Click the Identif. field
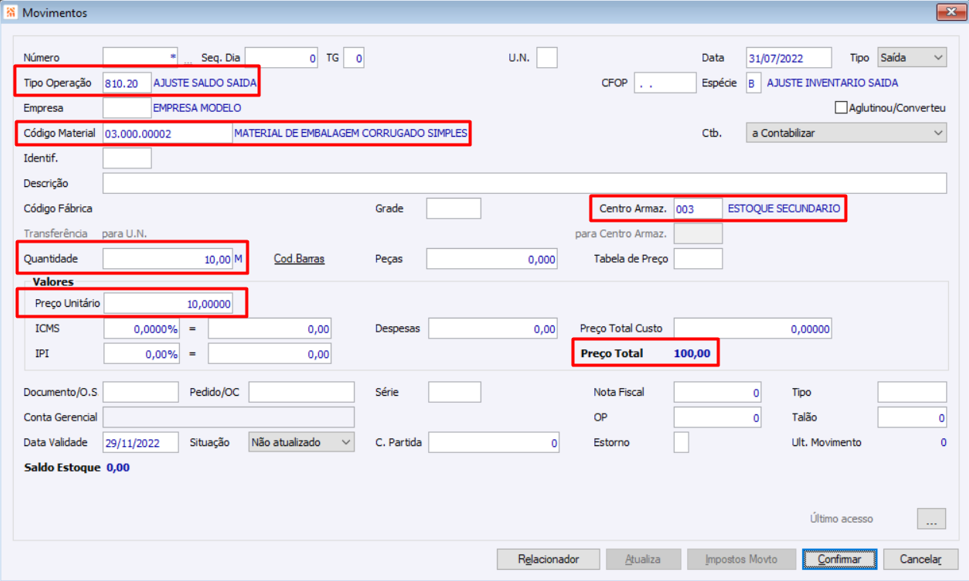The height and width of the screenshot is (581, 969). pyautogui.click(x=127, y=158)
